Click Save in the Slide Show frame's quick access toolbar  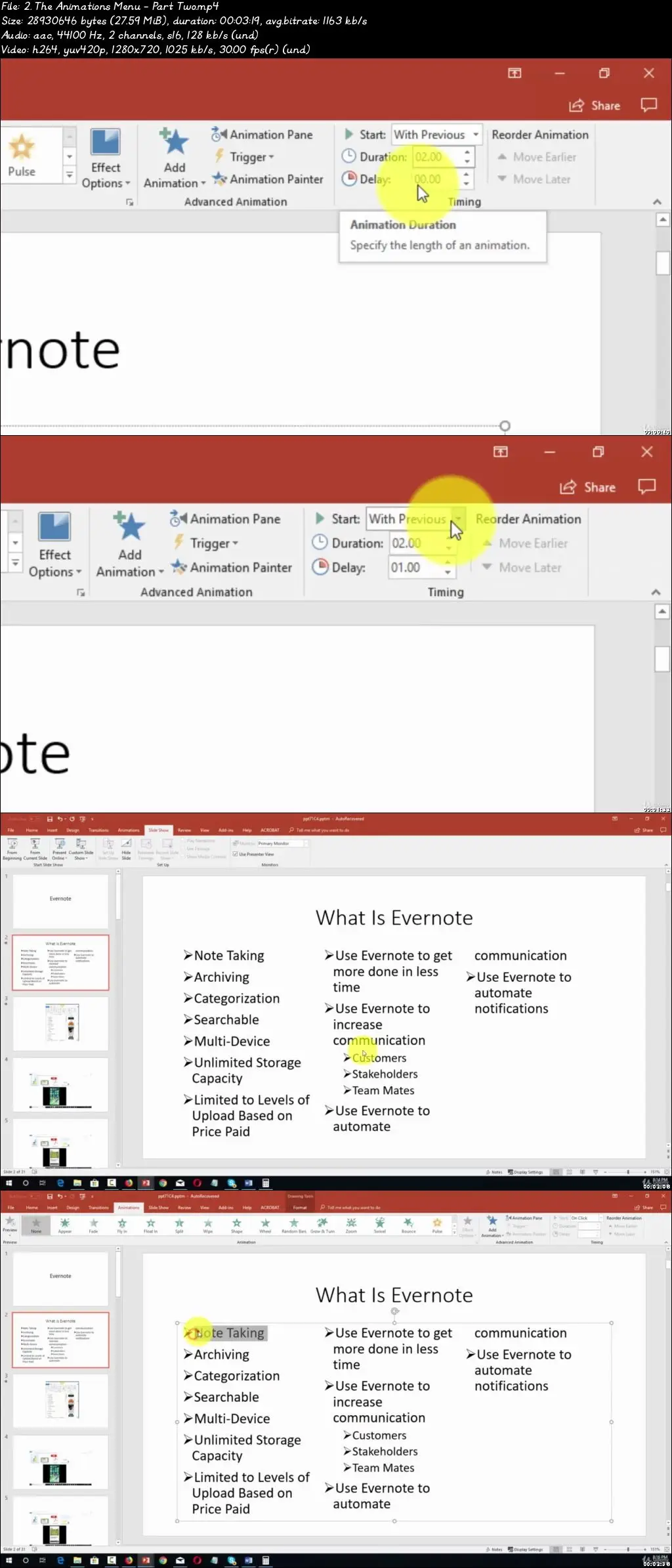click(x=49, y=819)
